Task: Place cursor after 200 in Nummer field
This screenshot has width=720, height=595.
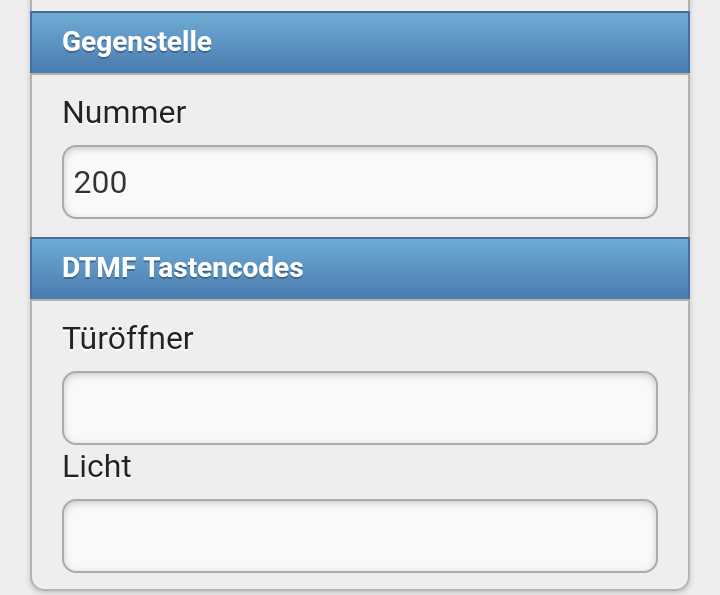Action: [x=130, y=182]
